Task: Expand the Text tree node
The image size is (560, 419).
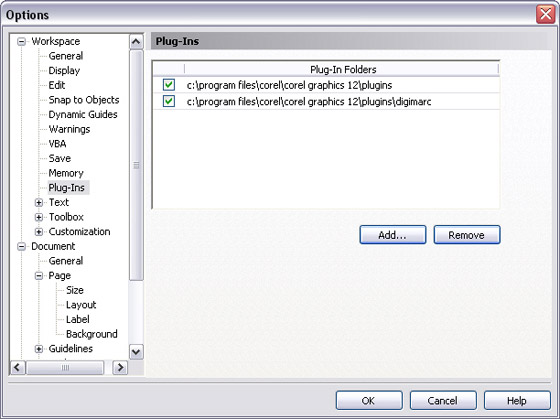Action: coord(39,203)
